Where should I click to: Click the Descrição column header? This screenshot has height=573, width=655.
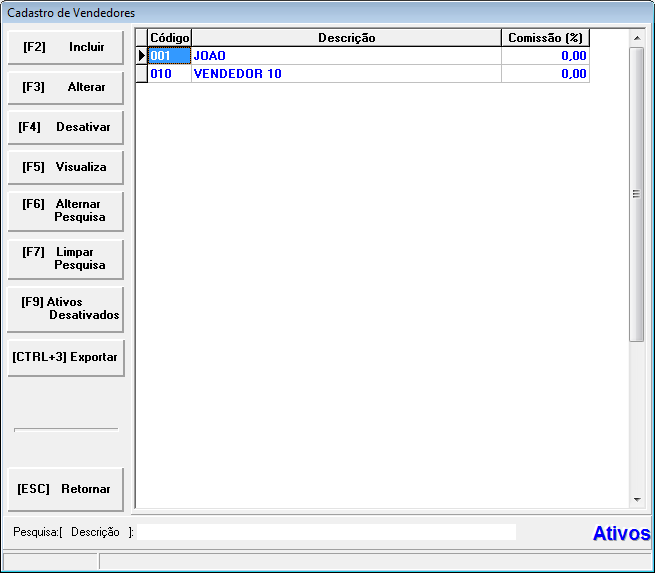(x=346, y=38)
